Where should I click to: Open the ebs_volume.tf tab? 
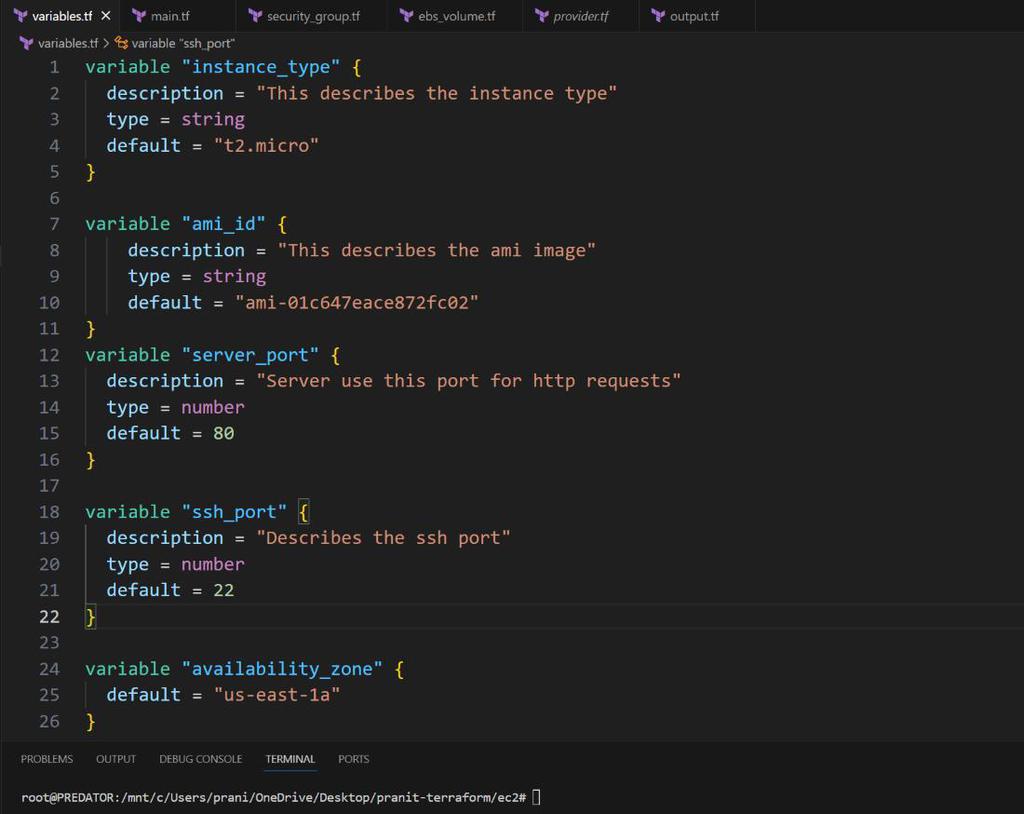455,16
